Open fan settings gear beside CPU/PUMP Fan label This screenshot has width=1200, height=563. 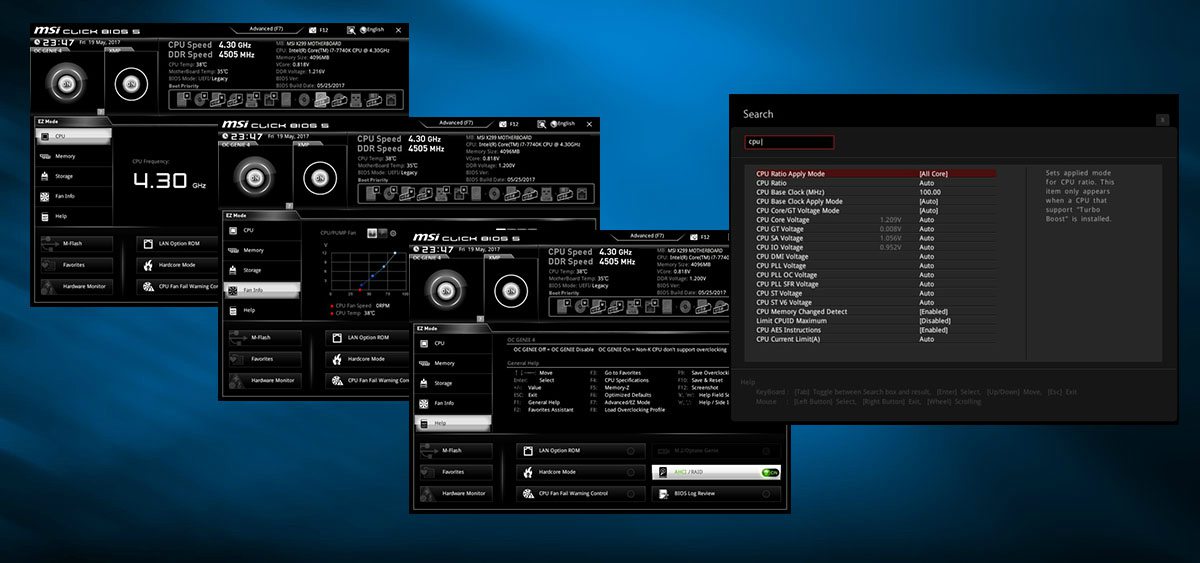393,233
